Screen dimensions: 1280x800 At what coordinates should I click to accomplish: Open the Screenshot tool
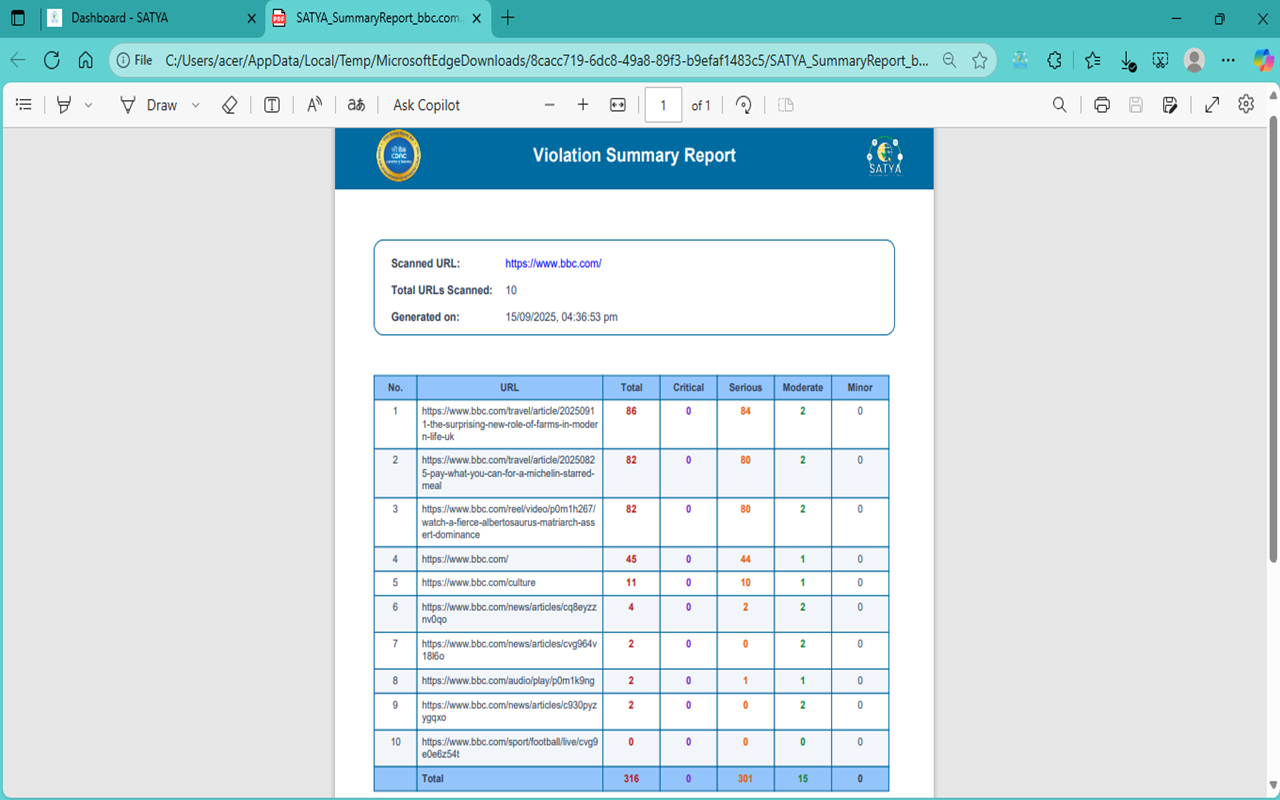pos(1160,60)
